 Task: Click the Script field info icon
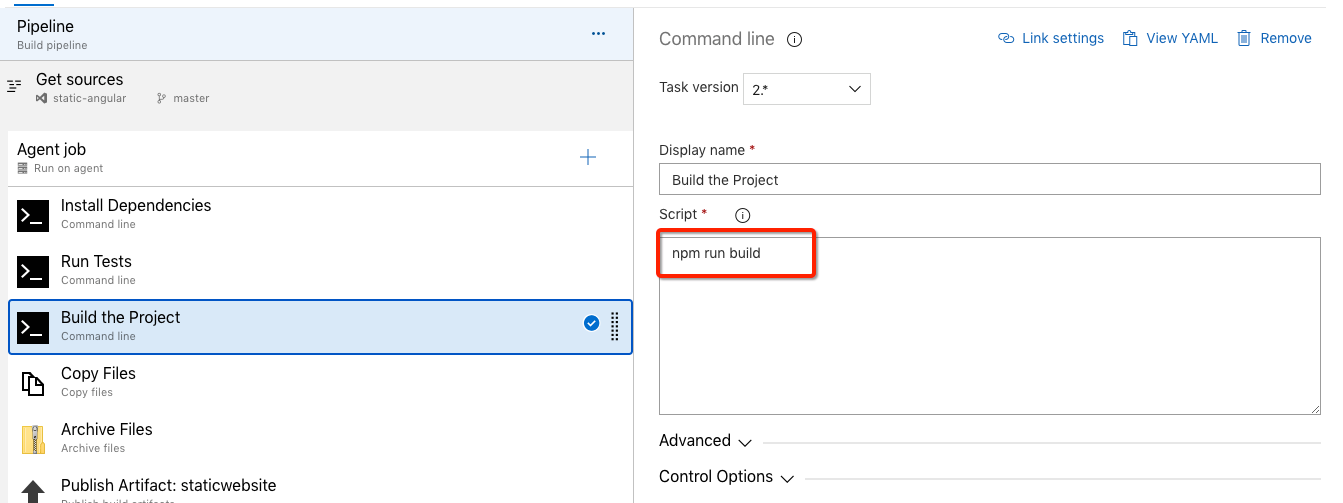tap(742, 215)
